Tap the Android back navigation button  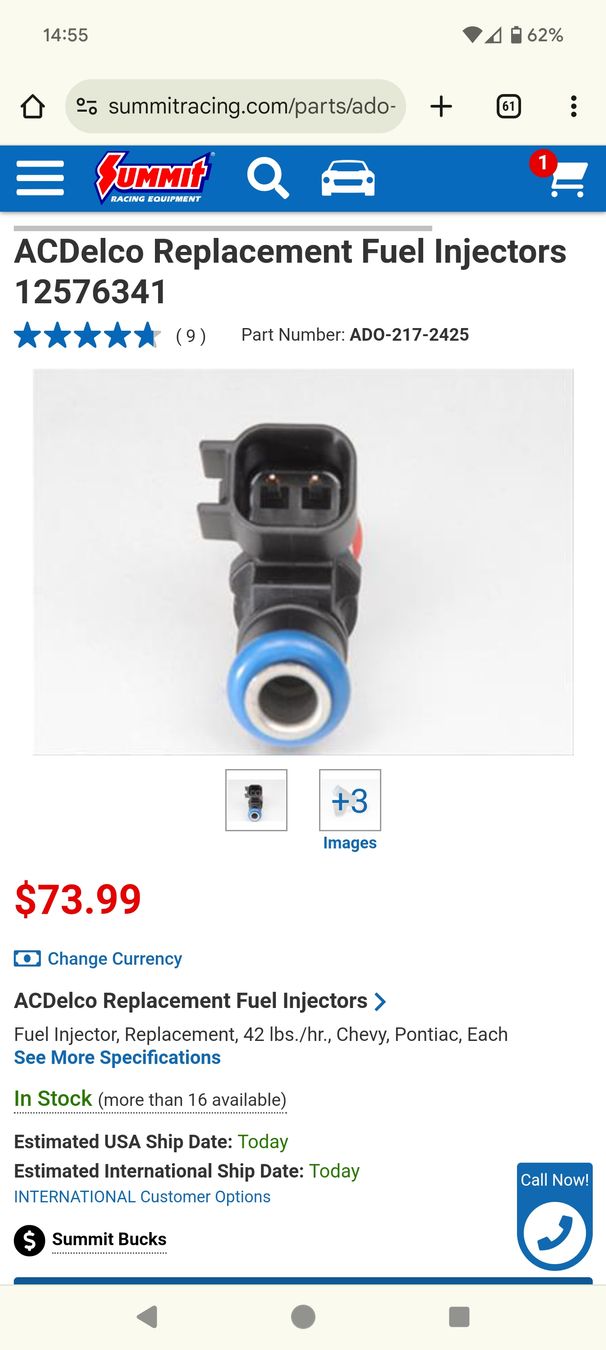click(x=147, y=1317)
